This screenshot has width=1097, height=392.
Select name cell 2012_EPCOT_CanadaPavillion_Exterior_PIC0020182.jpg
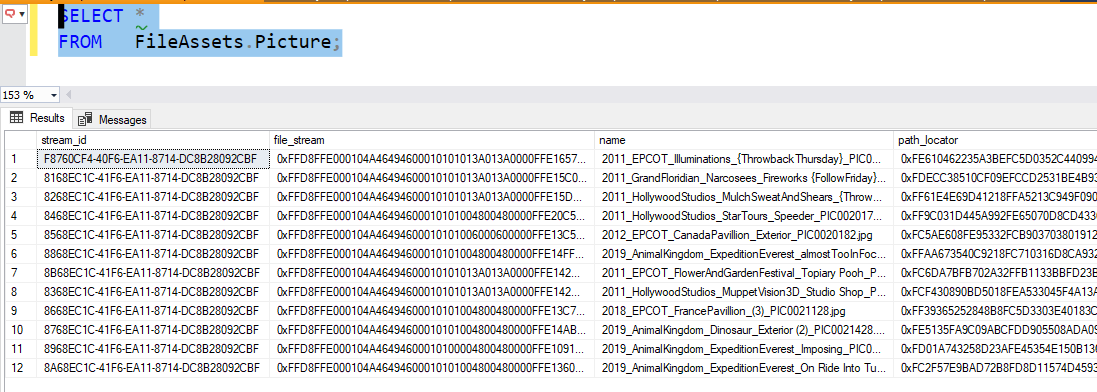coord(744,234)
